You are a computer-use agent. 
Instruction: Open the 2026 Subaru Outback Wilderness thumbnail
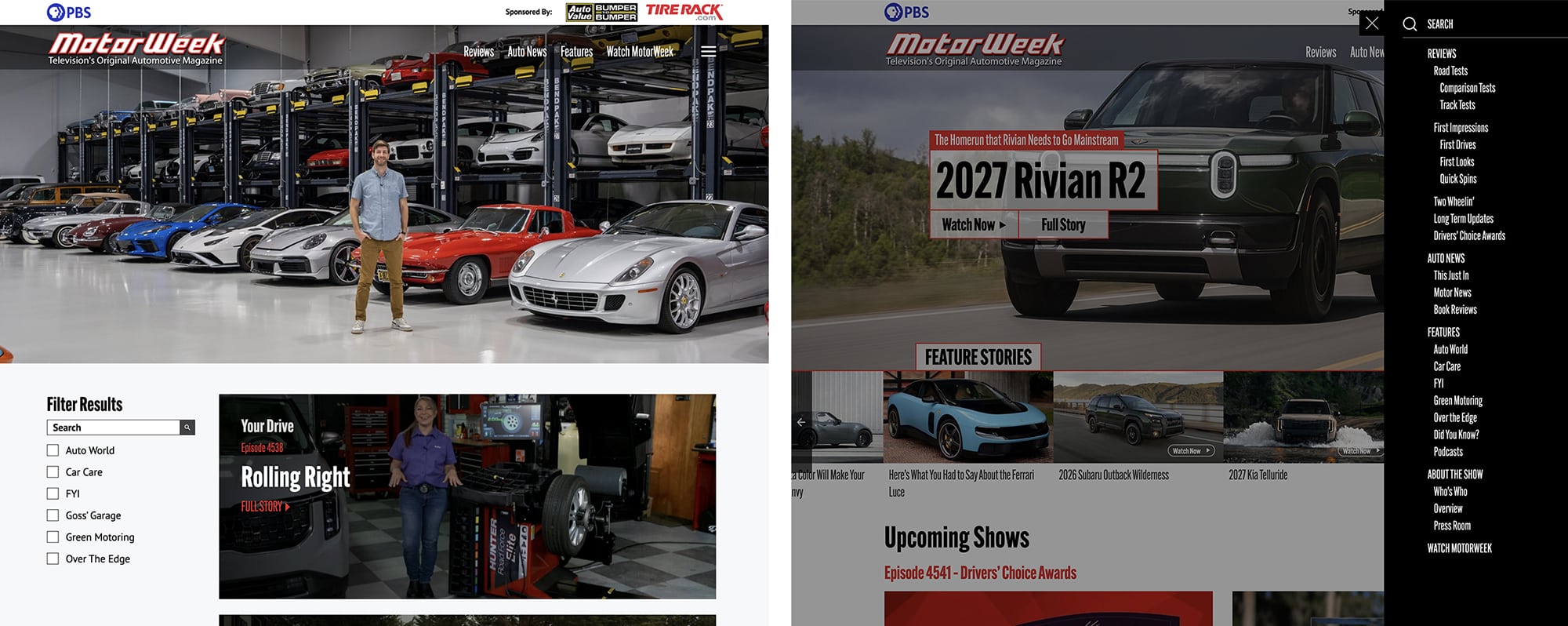[1138, 417]
